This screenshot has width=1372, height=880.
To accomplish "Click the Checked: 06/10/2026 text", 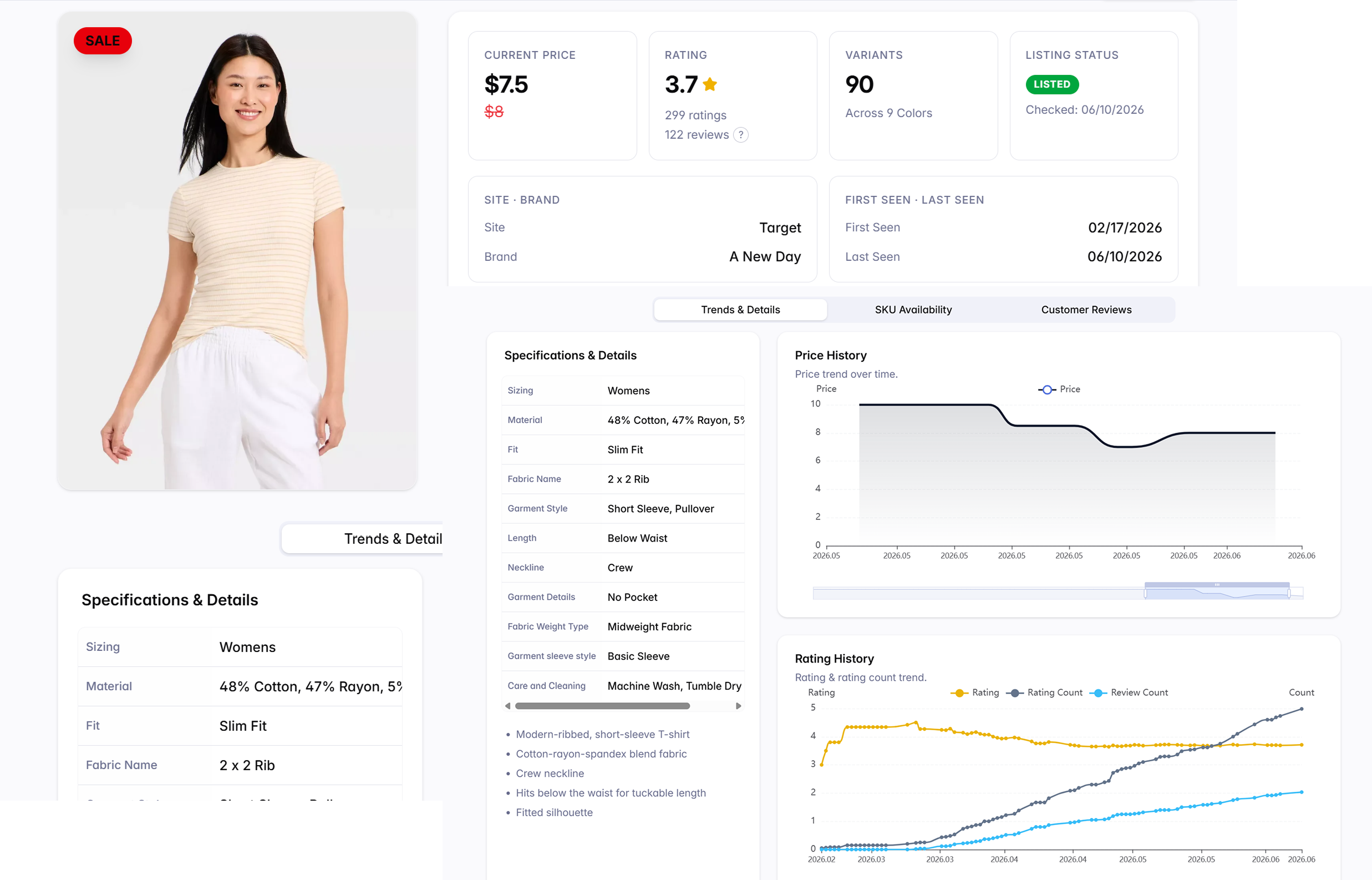I will (x=1084, y=110).
